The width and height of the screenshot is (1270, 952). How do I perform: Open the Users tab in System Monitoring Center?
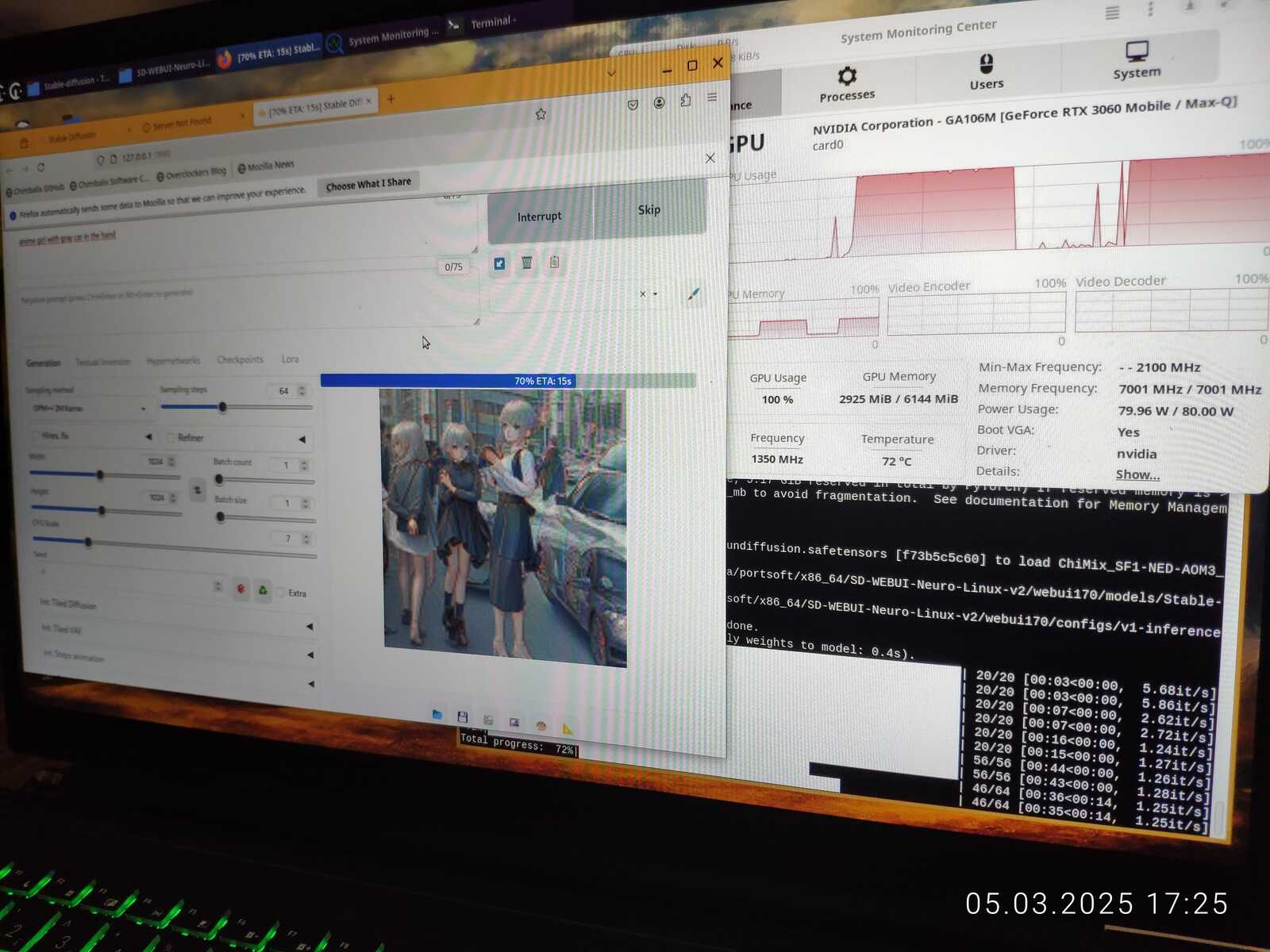[x=987, y=73]
